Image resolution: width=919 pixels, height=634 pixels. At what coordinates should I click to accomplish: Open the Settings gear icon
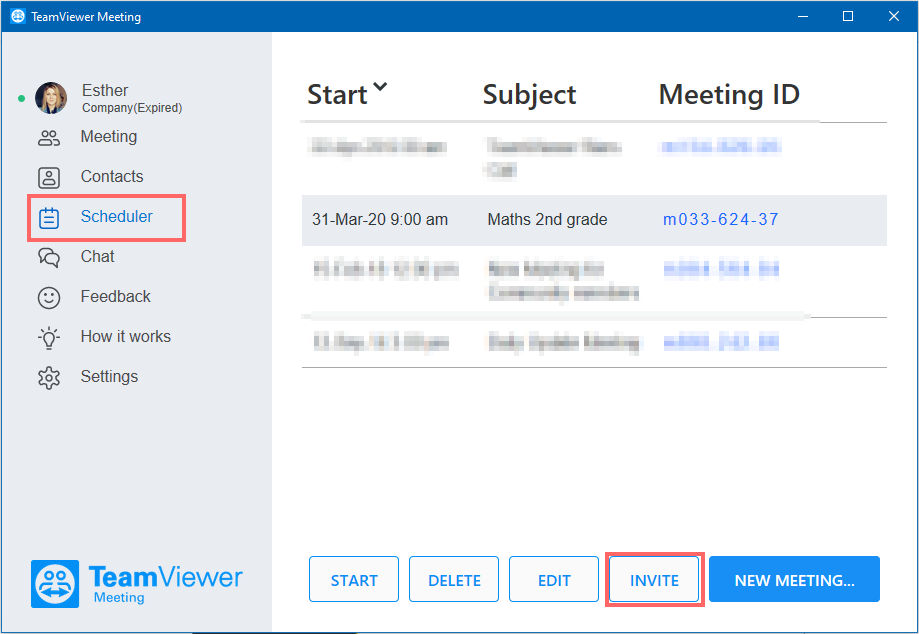coord(49,378)
